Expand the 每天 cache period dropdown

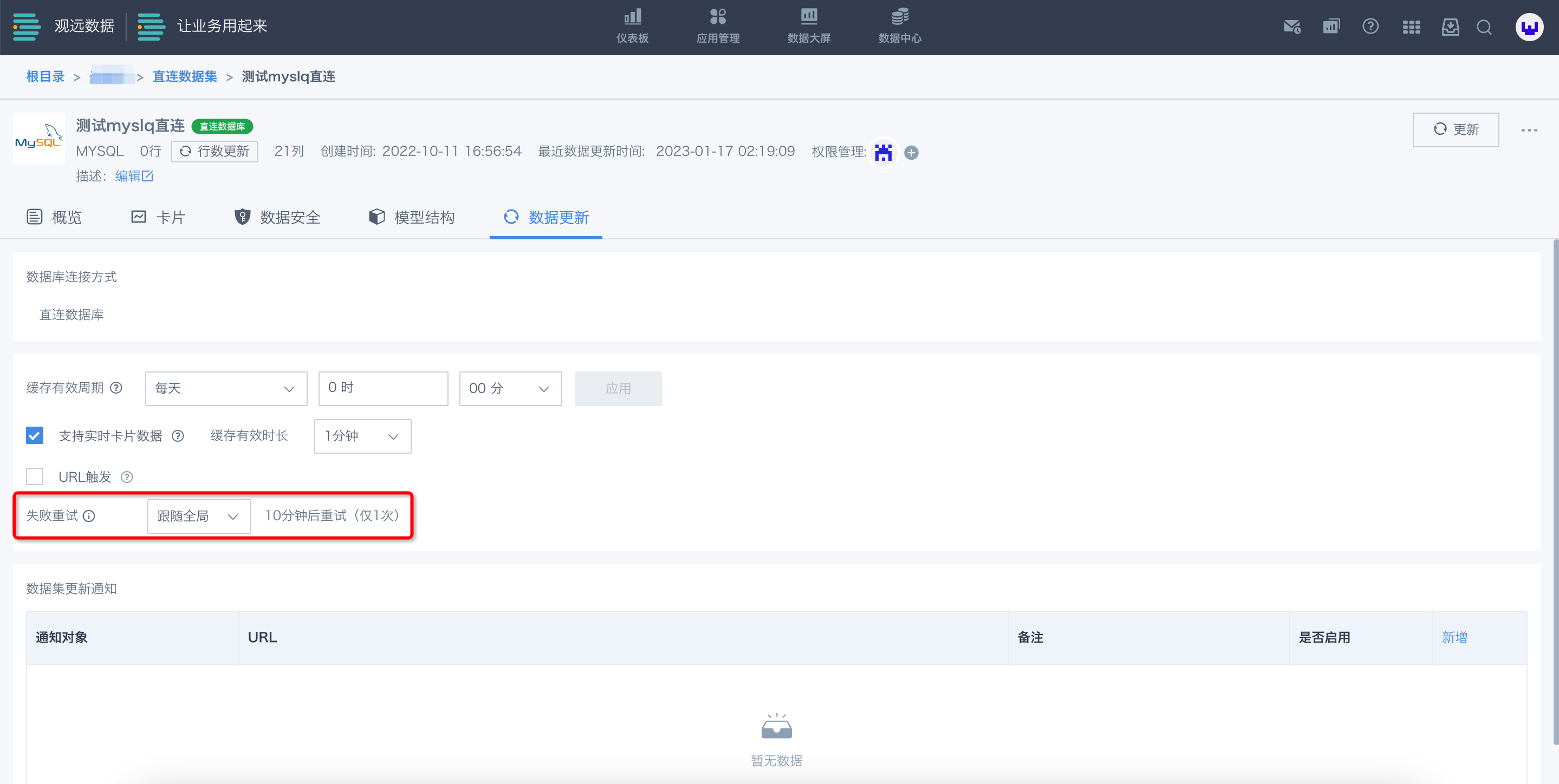coord(226,388)
